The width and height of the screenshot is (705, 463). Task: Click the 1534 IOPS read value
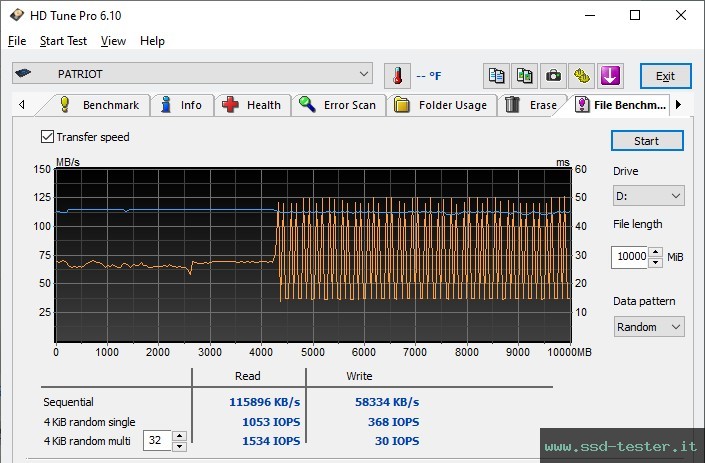[271, 441]
